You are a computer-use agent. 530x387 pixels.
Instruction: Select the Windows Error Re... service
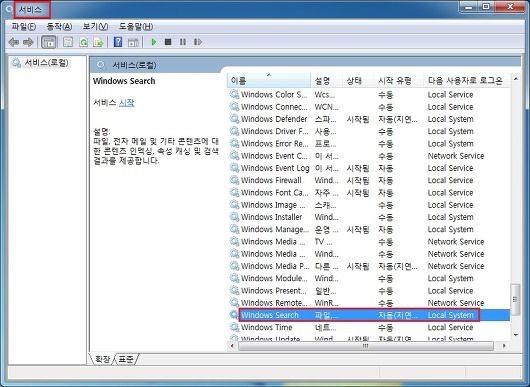(x=274, y=144)
